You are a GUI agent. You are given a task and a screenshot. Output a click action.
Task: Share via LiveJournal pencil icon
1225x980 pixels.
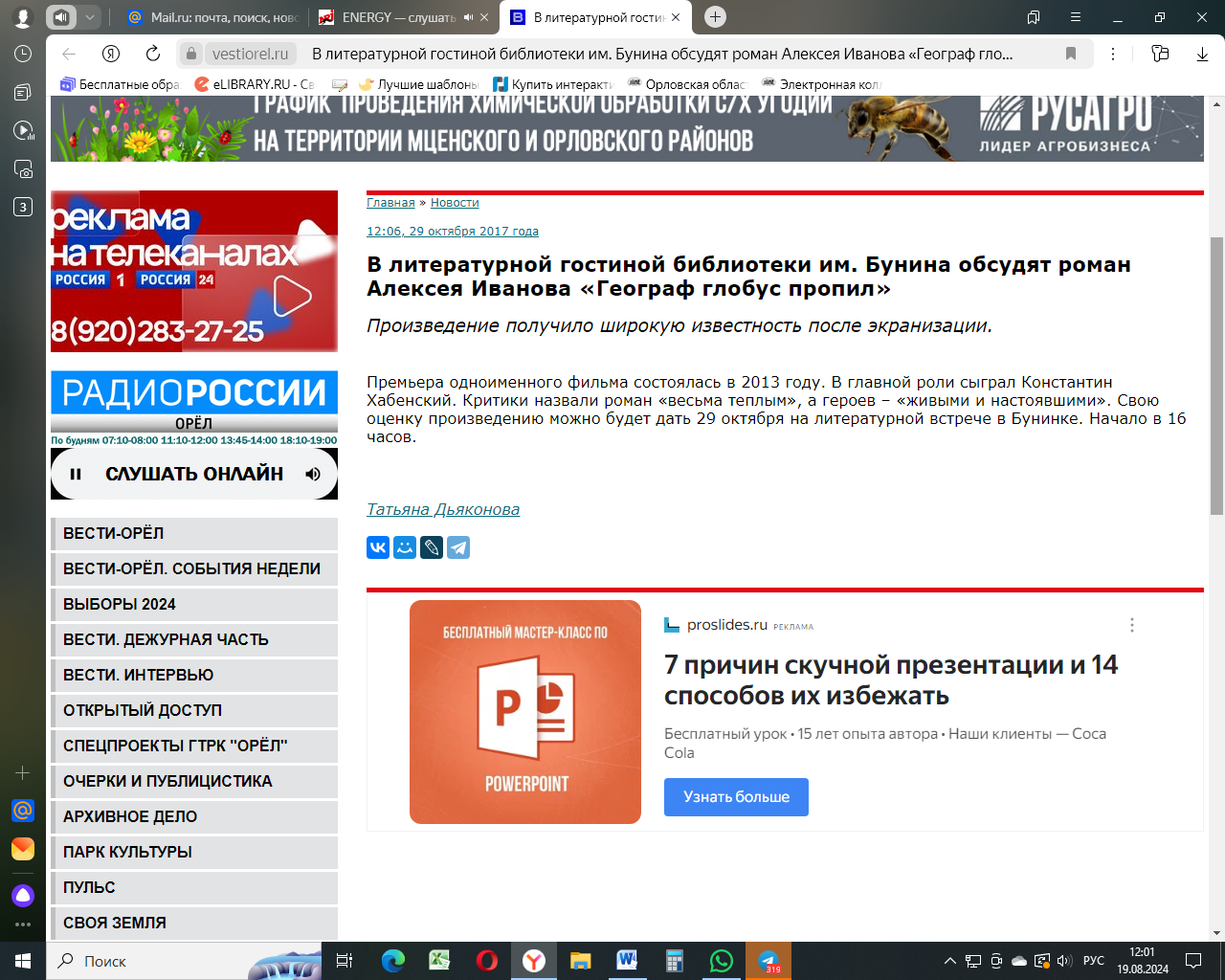tap(432, 547)
